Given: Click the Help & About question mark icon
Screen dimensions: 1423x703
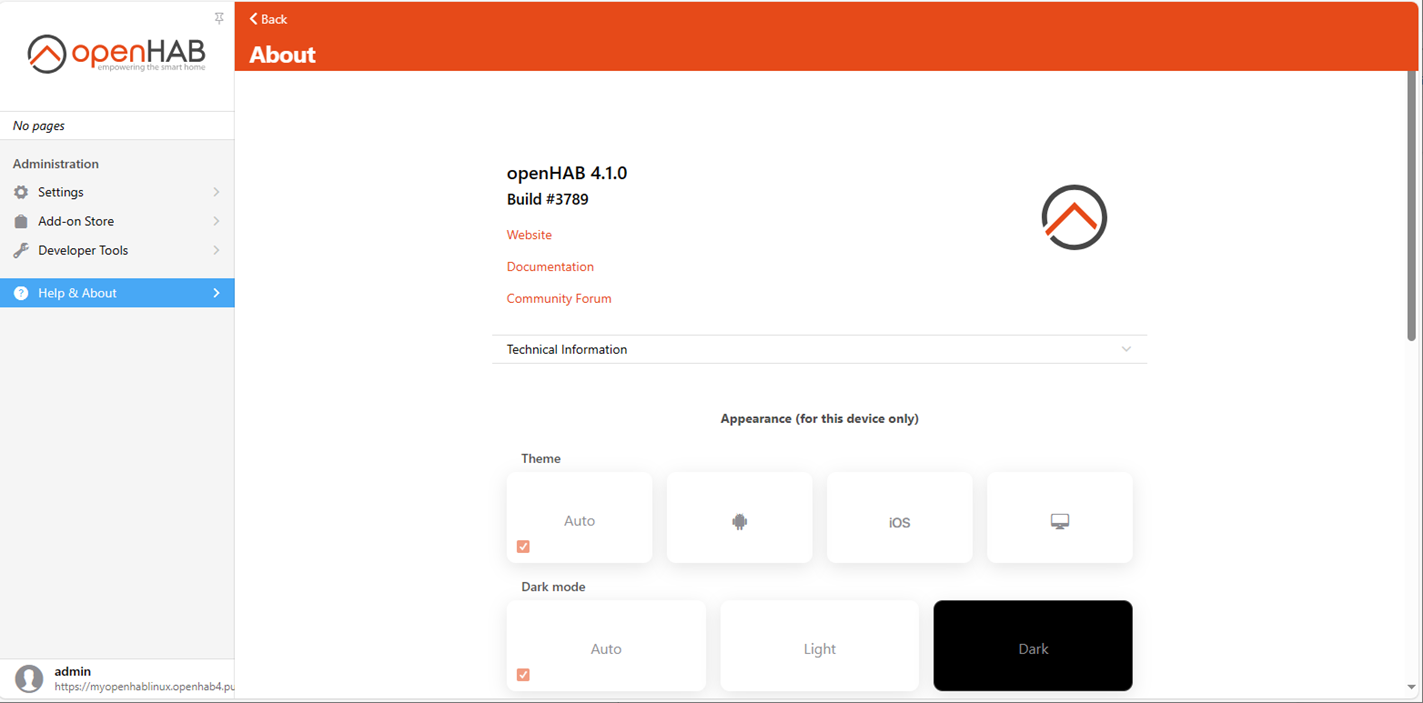Looking at the screenshot, I should pos(21,293).
